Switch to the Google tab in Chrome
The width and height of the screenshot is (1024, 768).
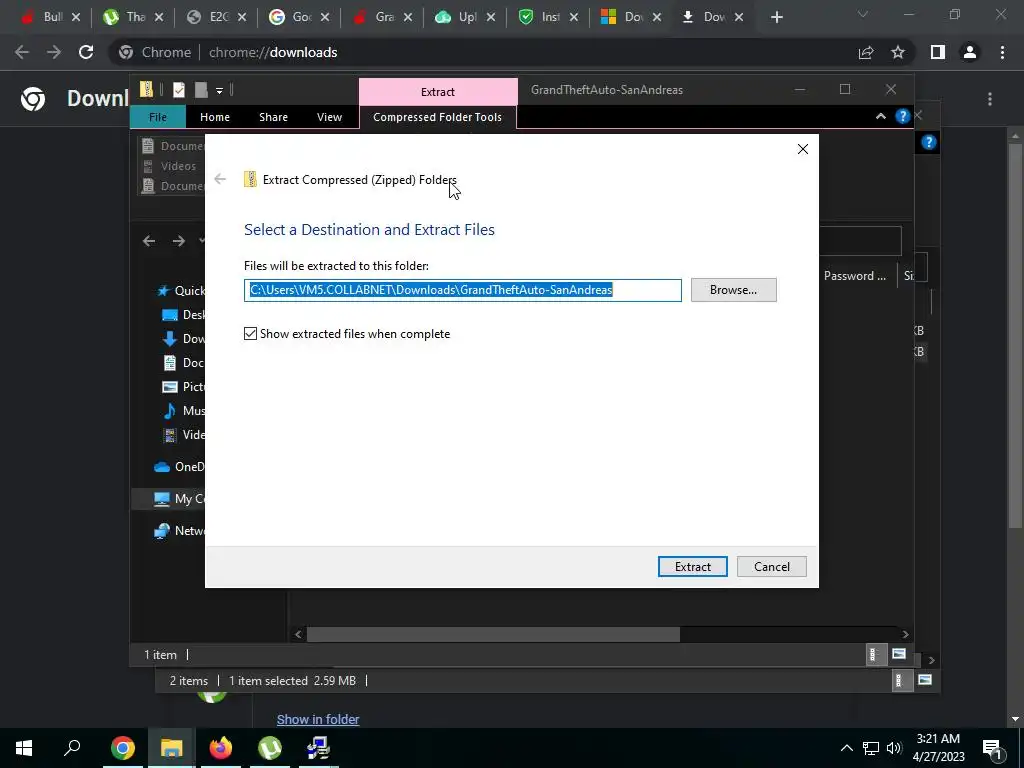point(299,17)
